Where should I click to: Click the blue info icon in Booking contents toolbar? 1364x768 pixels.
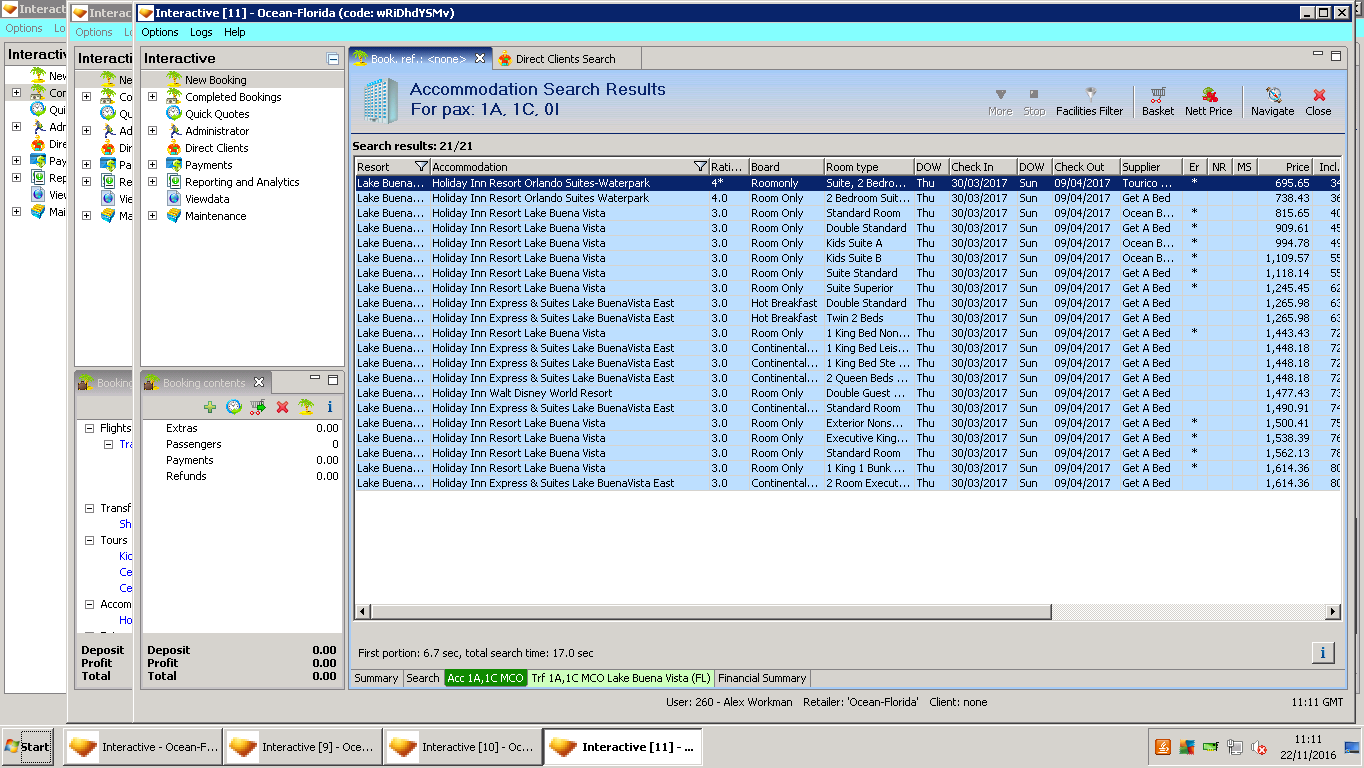pyautogui.click(x=330, y=407)
